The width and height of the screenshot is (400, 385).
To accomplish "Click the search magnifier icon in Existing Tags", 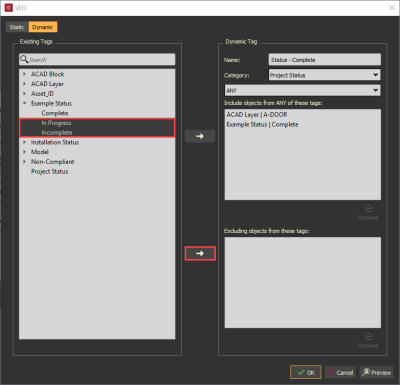I will 24,59.
